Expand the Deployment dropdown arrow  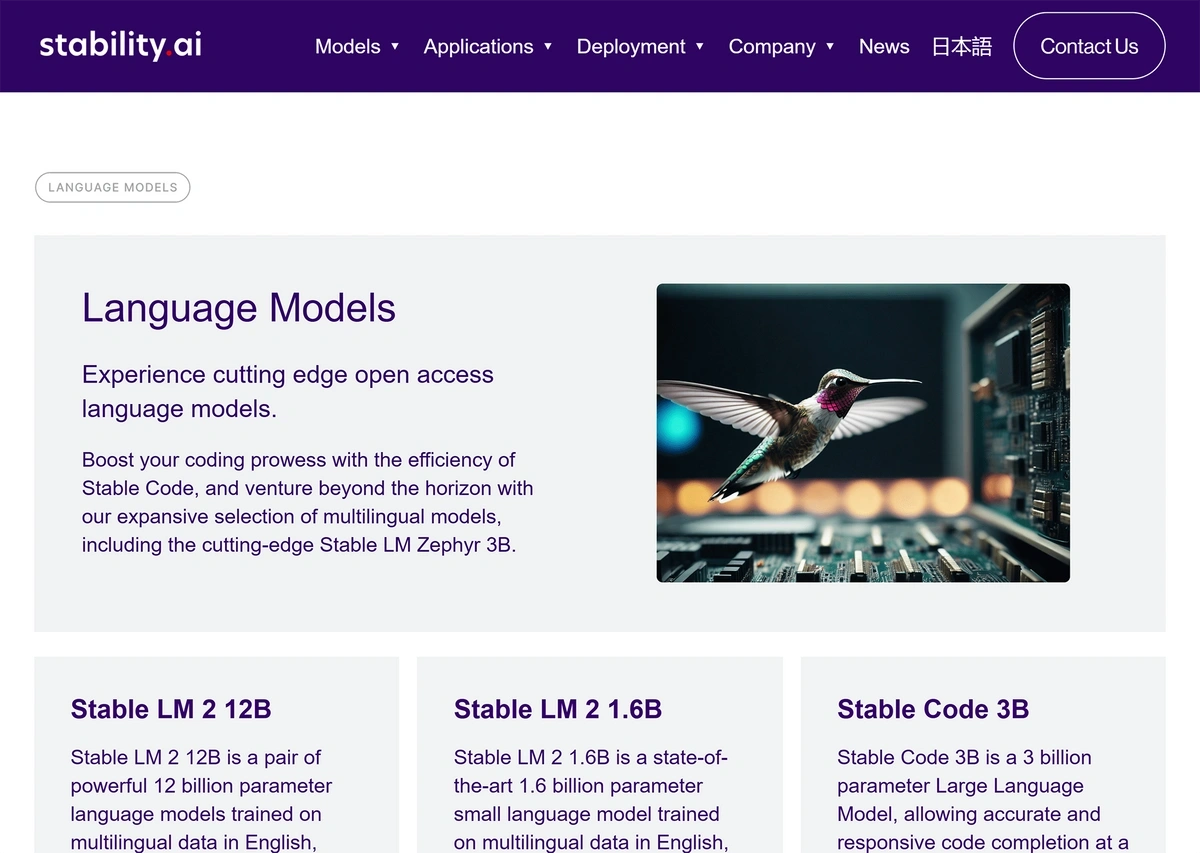click(700, 47)
